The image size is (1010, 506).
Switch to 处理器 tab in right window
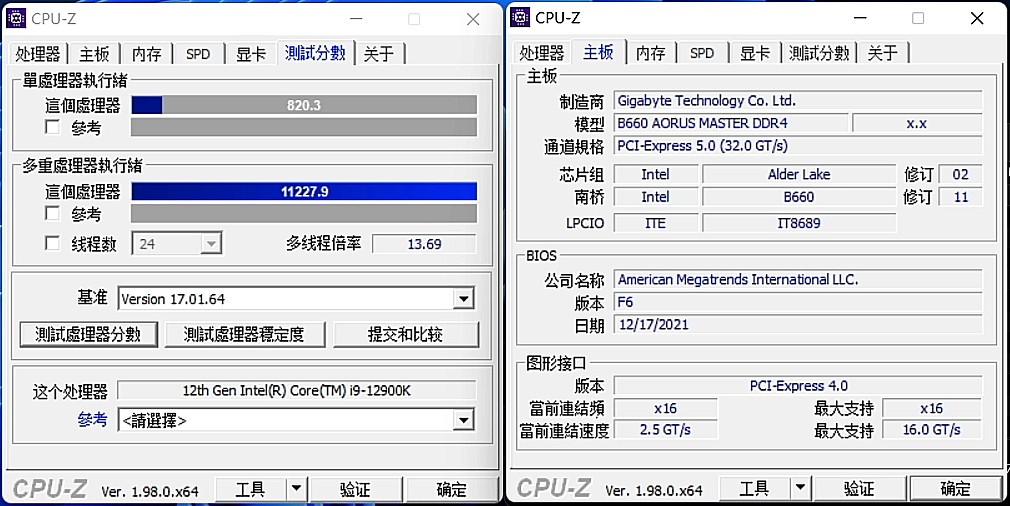click(x=542, y=53)
